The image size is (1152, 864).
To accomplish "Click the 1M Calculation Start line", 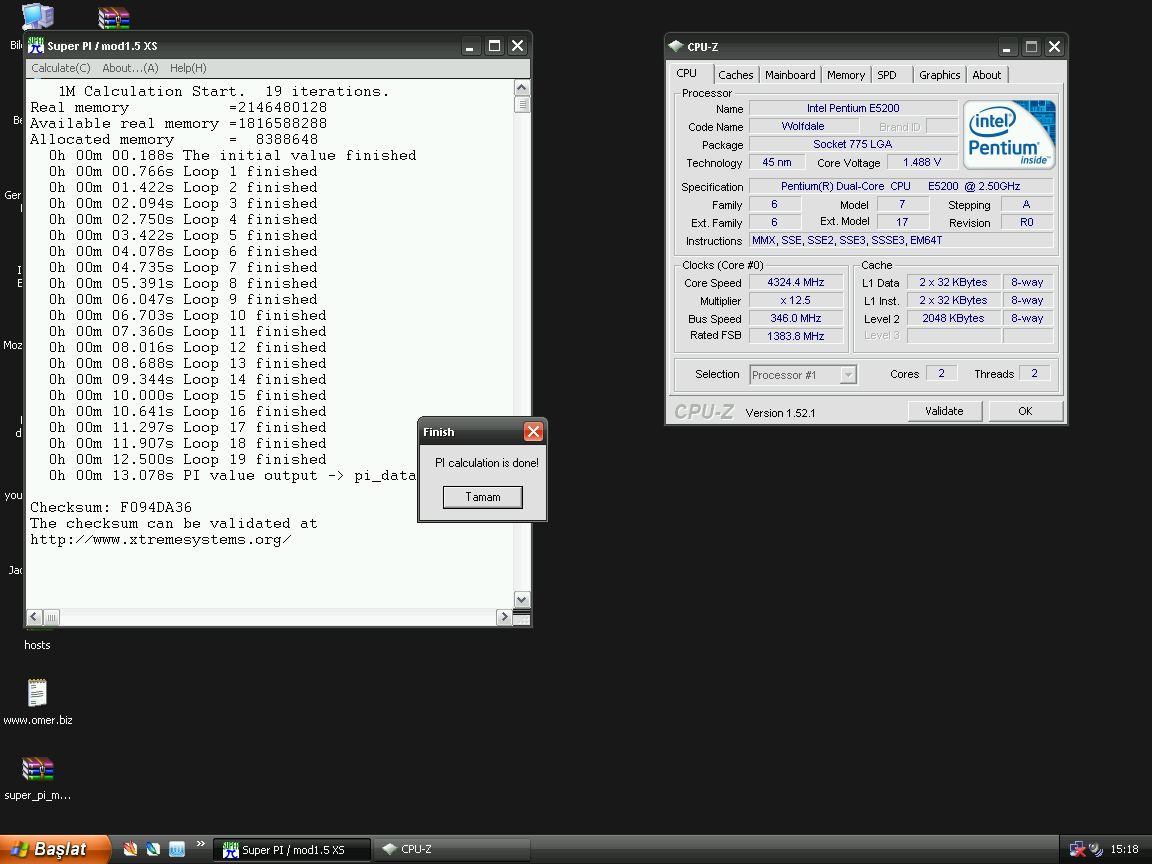I will click(223, 92).
